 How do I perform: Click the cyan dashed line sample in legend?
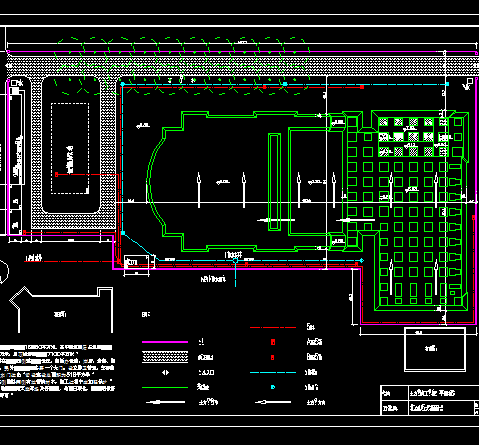(273, 372)
